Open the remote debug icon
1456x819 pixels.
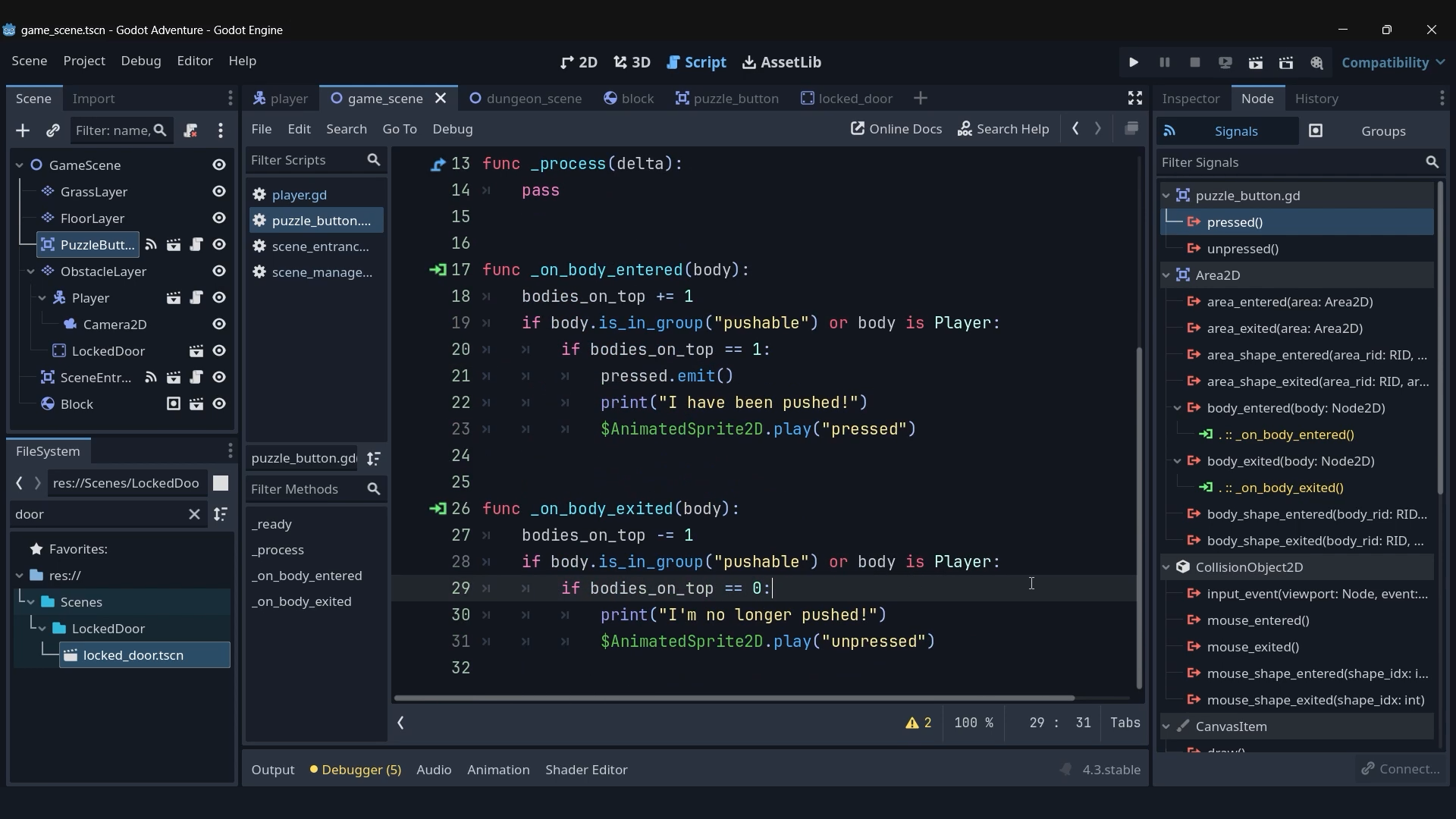coord(1225,62)
